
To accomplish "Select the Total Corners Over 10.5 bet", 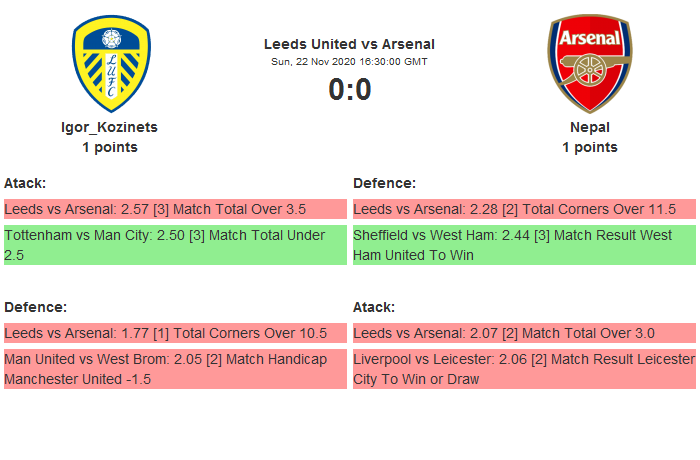I will pyautogui.click(x=175, y=333).
